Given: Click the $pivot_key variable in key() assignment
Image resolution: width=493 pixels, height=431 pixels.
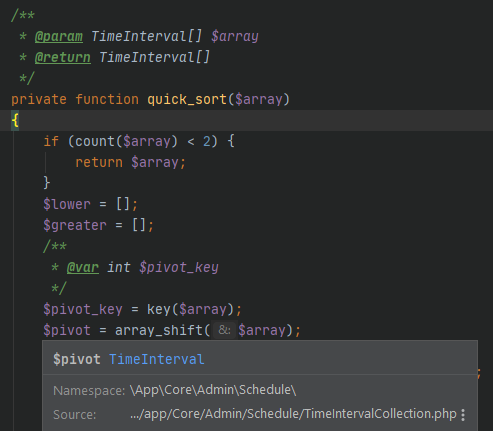Looking at the screenshot, I should [83, 309].
